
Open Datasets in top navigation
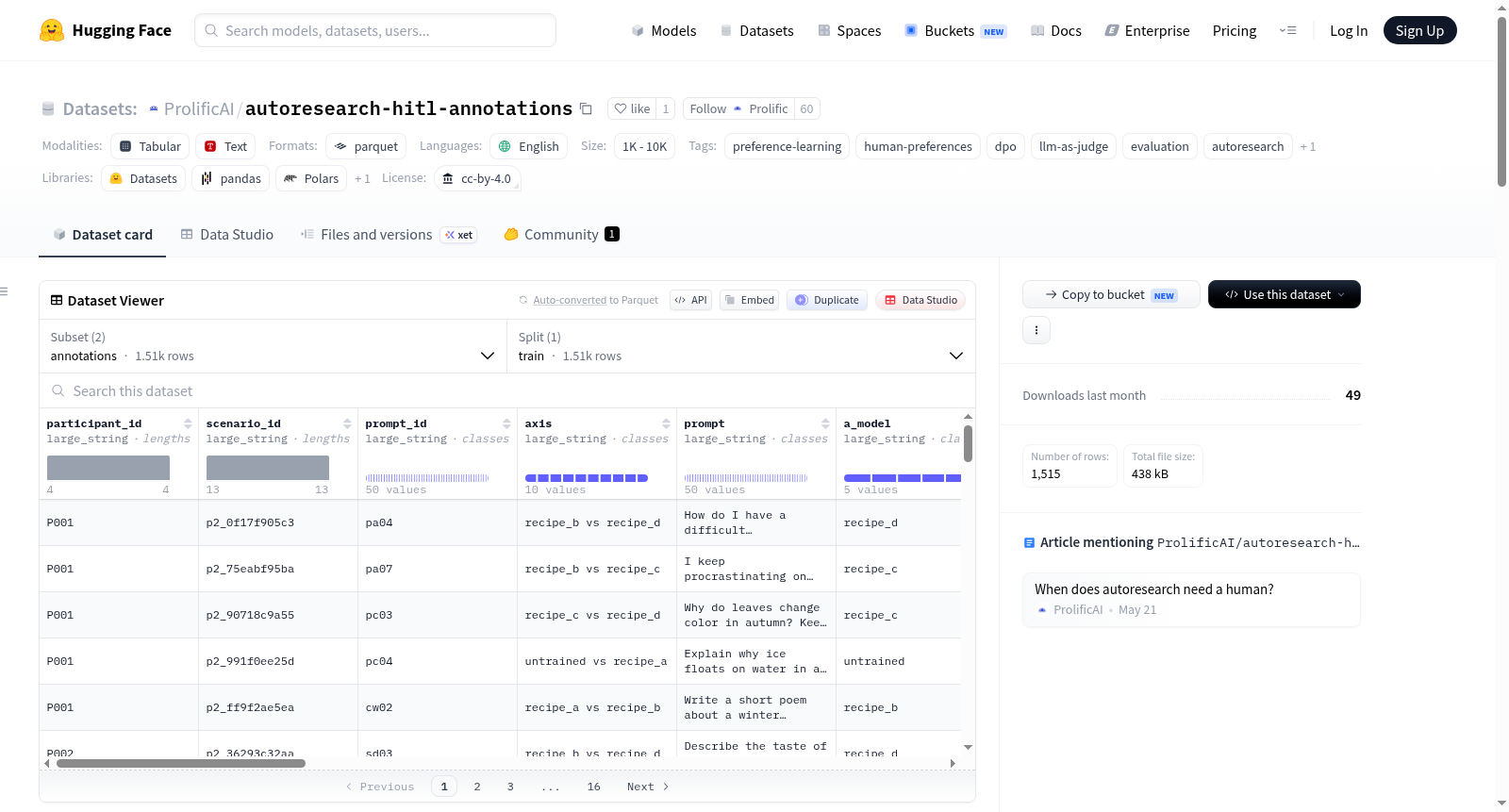click(756, 30)
